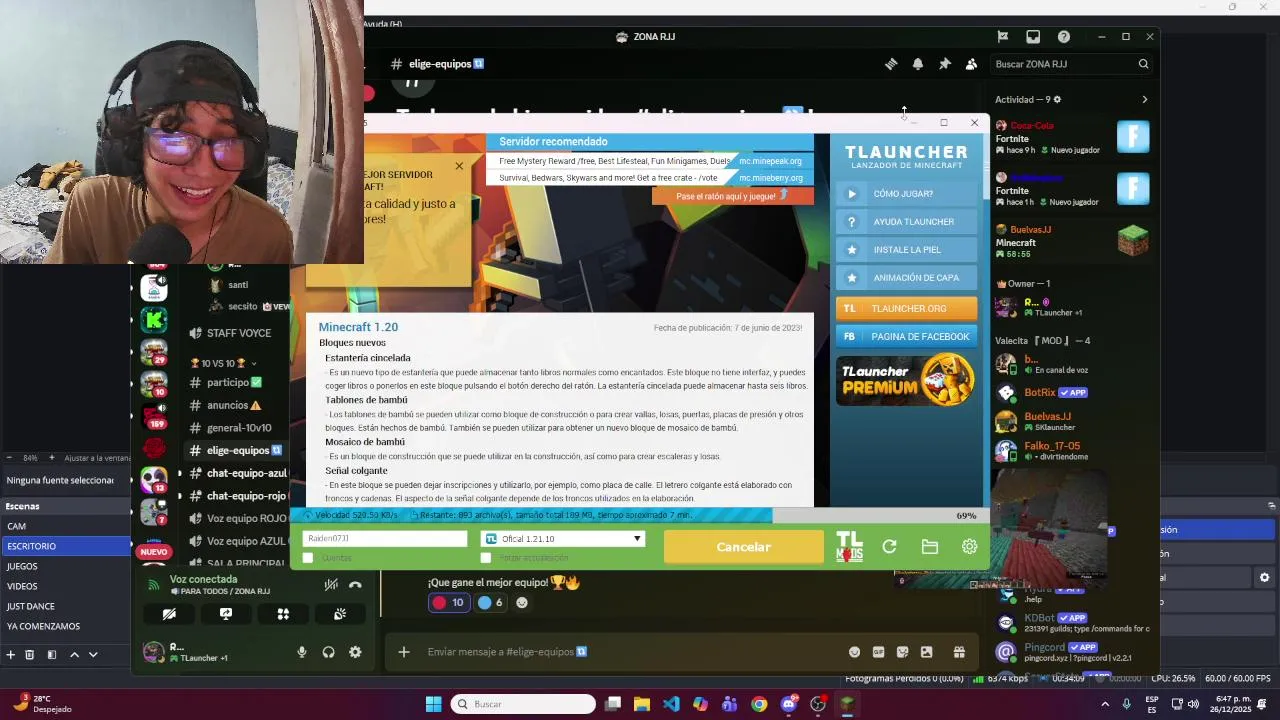Open pinned messages in Discord
This screenshot has width=1280, height=720.
click(944, 64)
